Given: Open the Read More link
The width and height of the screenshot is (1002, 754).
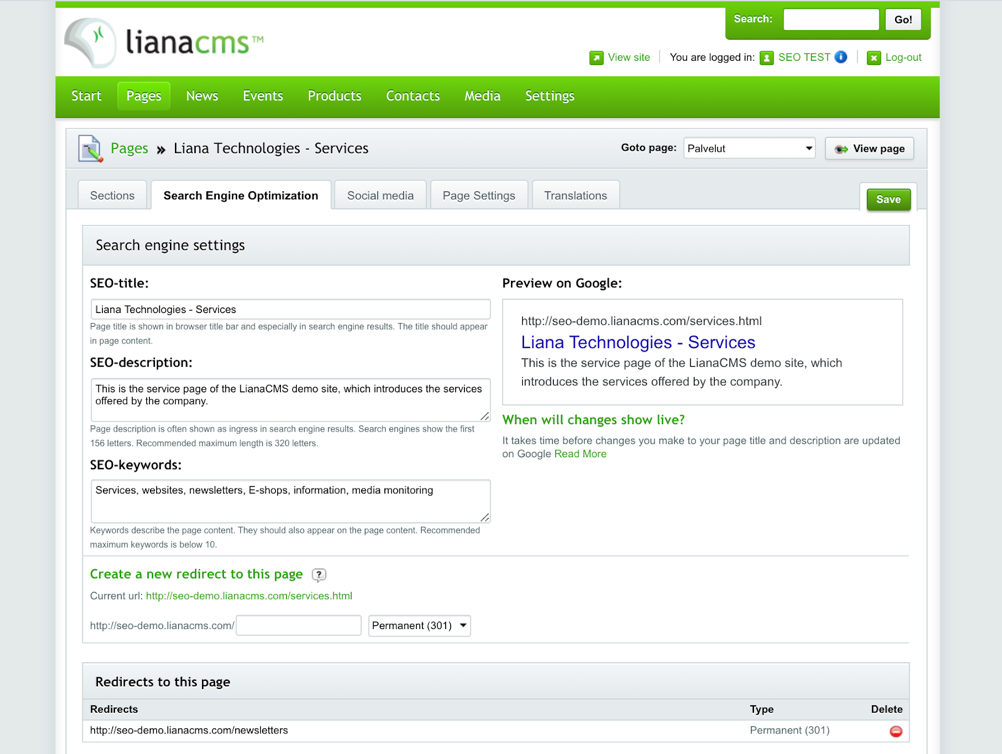Looking at the screenshot, I should pyautogui.click(x=580, y=454).
